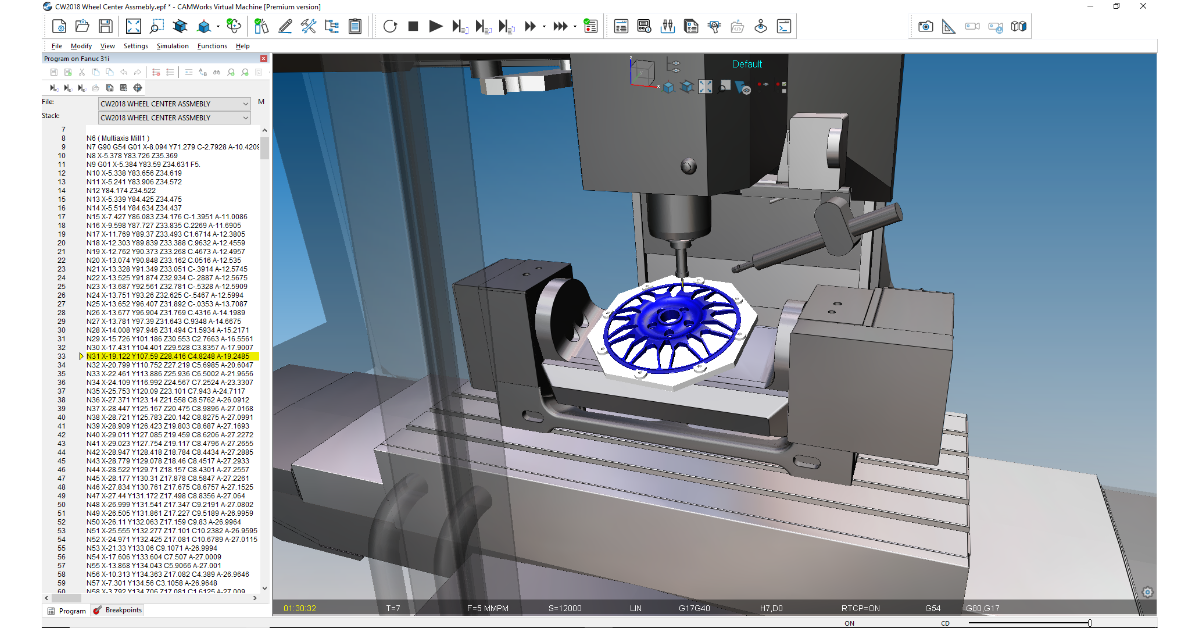Open the File dropdown for CW2018 Wheel Center
Image resolution: width=1200 pixels, height=628 pixels.
(246, 103)
